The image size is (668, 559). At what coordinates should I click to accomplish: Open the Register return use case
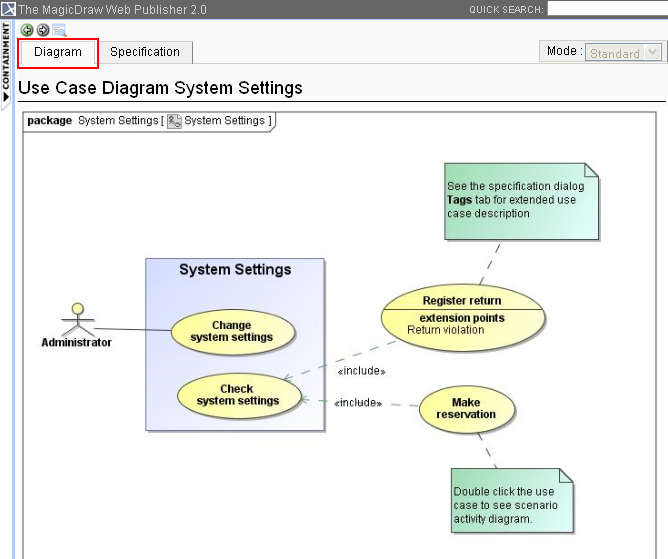pos(462,301)
